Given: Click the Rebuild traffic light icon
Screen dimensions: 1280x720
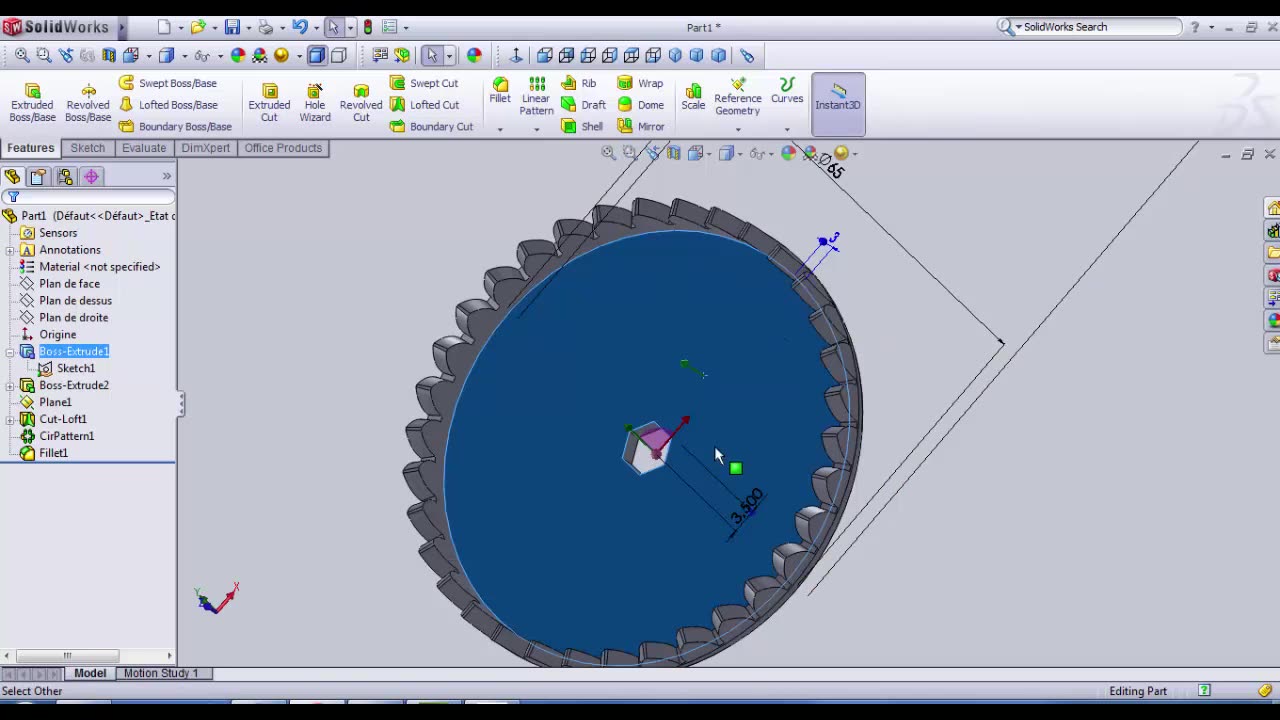Looking at the screenshot, I should 368,27.
